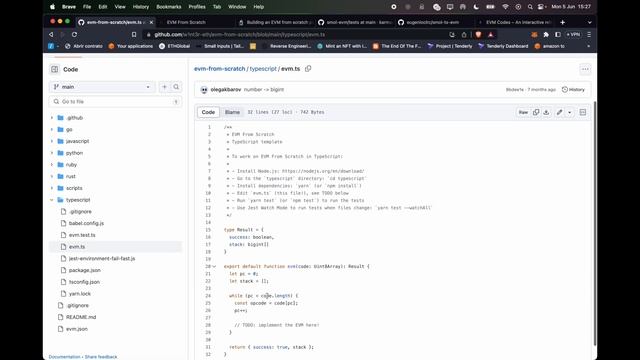Open the main branch dropdown

pyautogui.click(x=102, y=87)
